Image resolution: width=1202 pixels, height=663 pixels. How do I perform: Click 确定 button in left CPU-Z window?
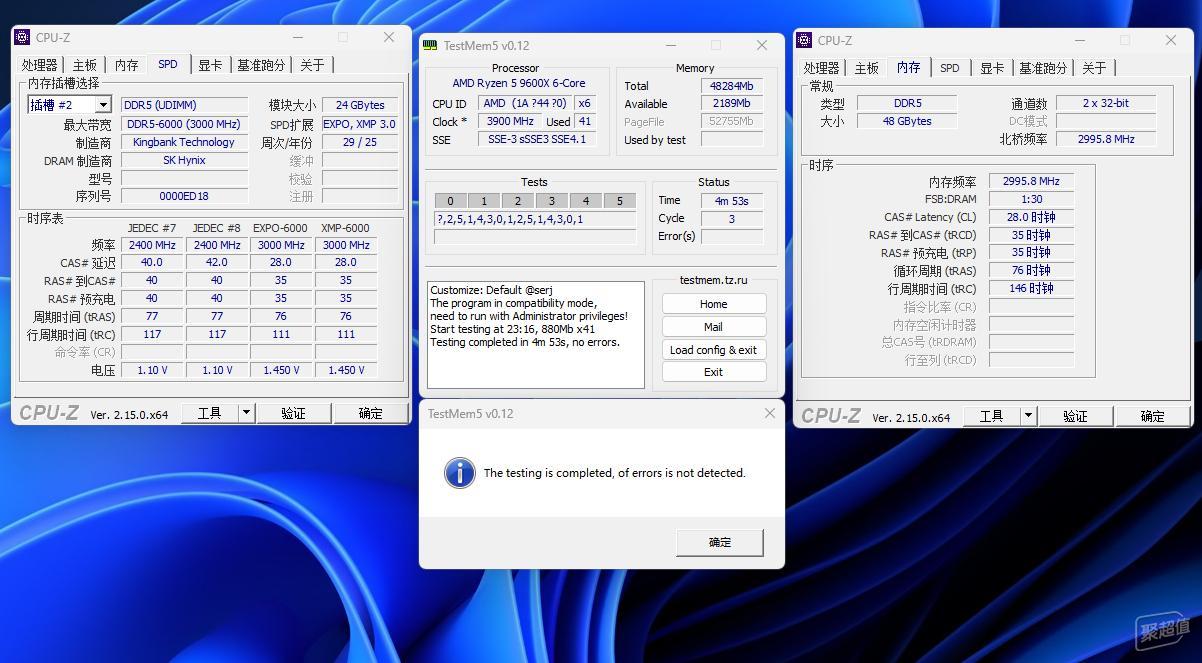coord(370,413)
